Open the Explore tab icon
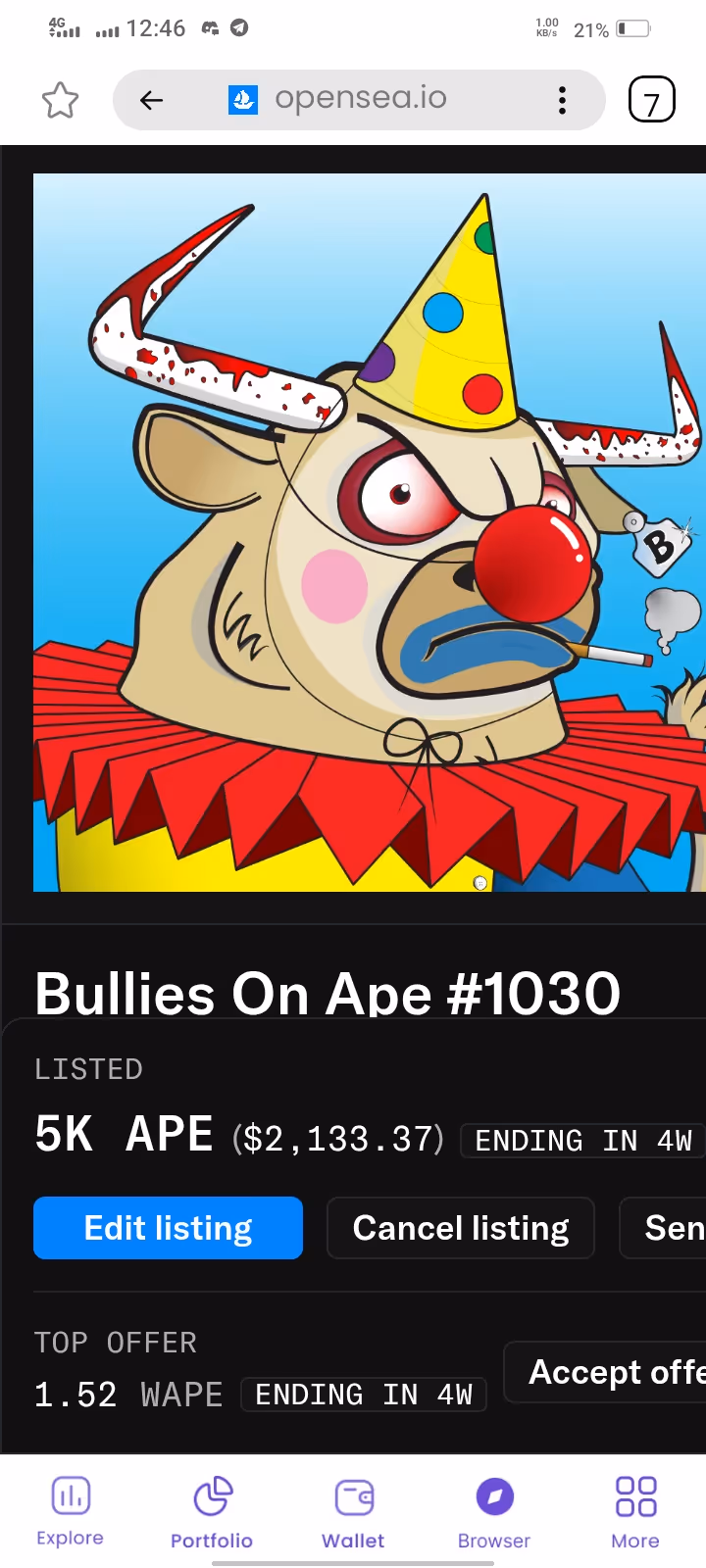The height and width of the screenshot is (1568, 706). click(x=71, y=1496)
